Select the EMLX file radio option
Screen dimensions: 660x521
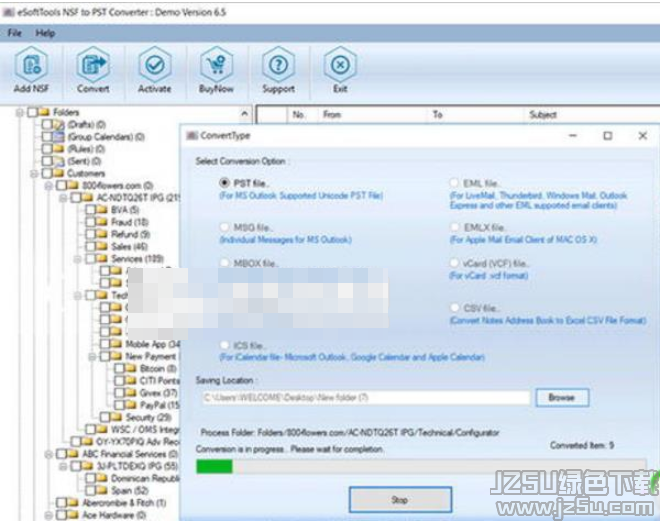[x=454, y=227]
